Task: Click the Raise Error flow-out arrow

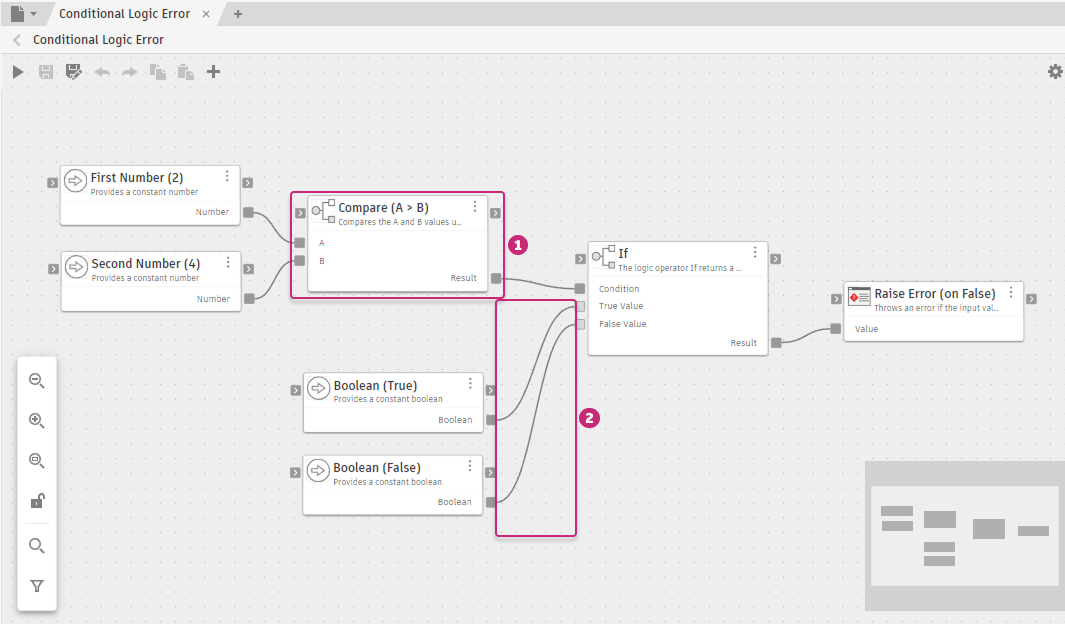Action: (1032, 299)
